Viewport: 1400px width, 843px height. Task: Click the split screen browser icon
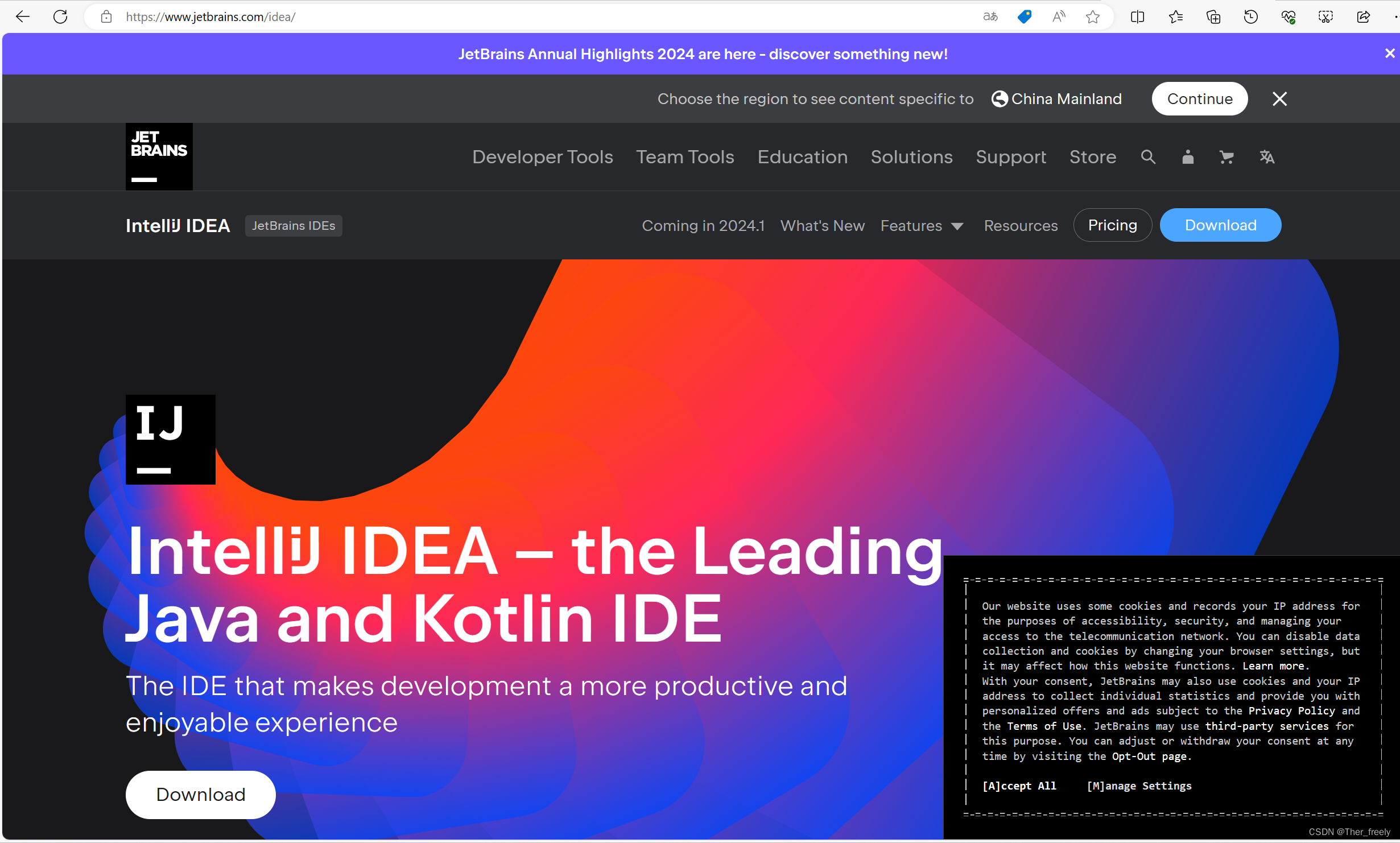[x=1138, y=17]
